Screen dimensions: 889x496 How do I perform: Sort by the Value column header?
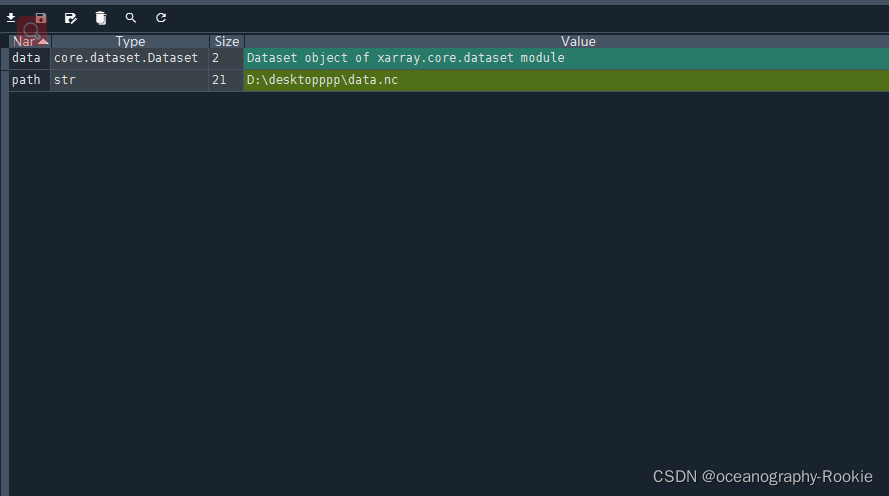pos(567,41)
